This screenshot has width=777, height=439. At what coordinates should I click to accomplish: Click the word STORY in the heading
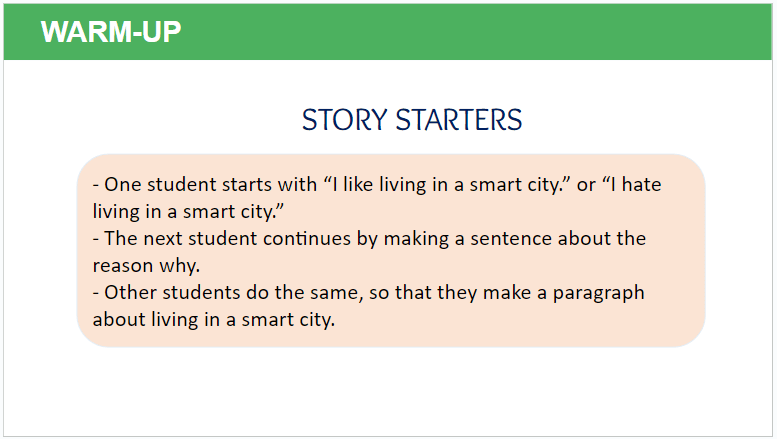pyautogui.click(x=345, y=120)
